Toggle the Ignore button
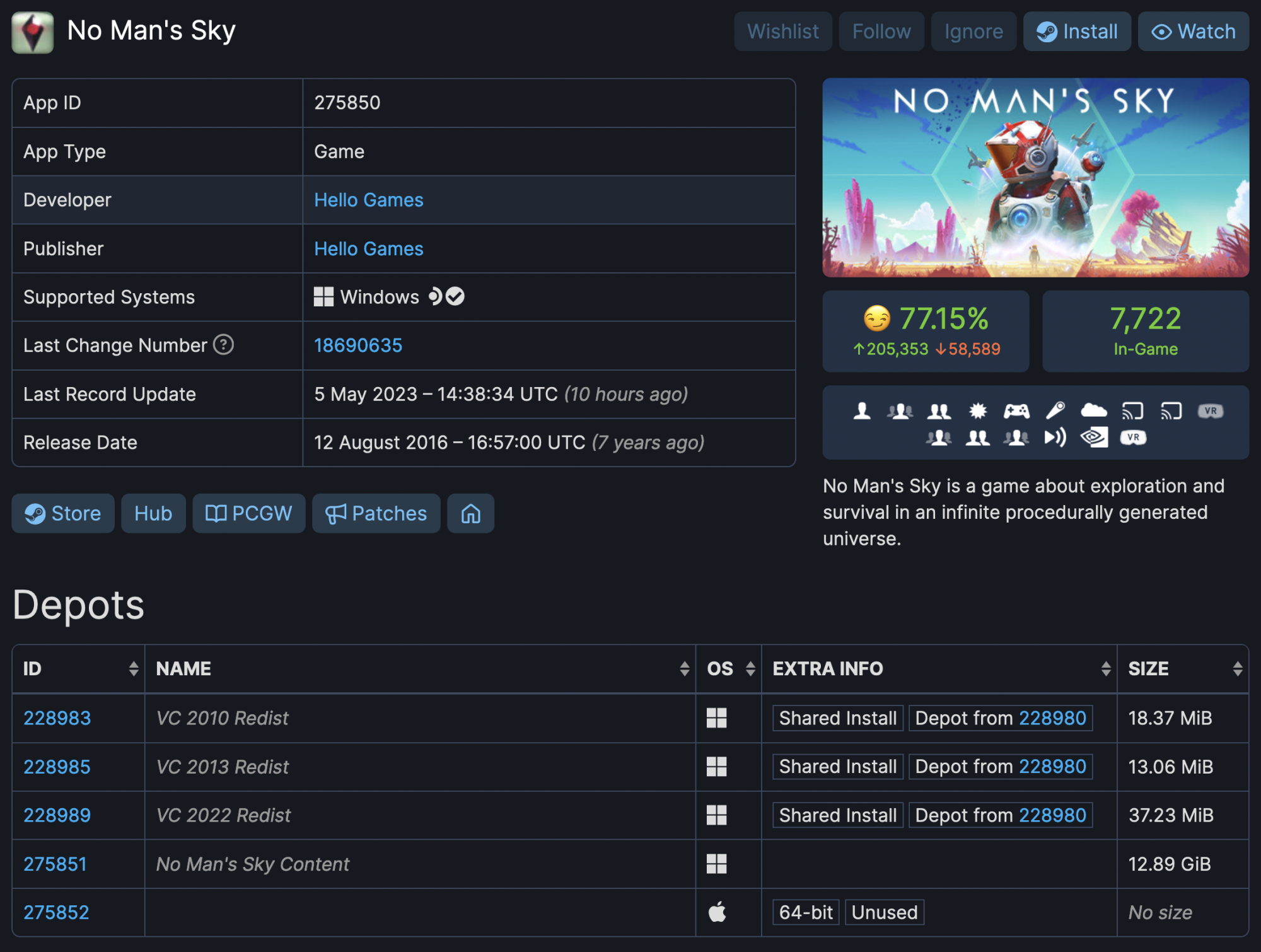 [973, 32]
